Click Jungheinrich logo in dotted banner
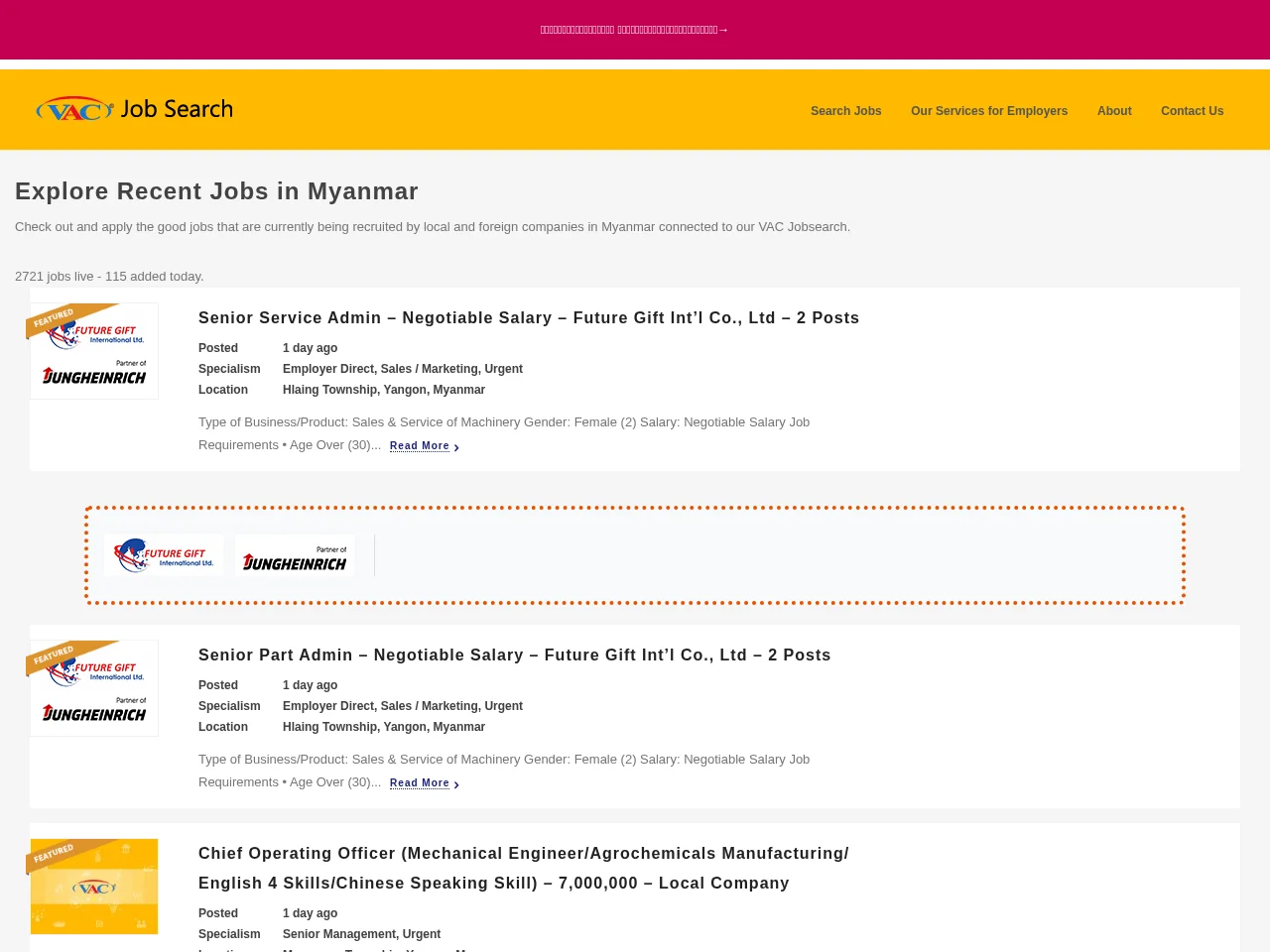Screen dimensions: 1270x952 [x=295, y=555]
